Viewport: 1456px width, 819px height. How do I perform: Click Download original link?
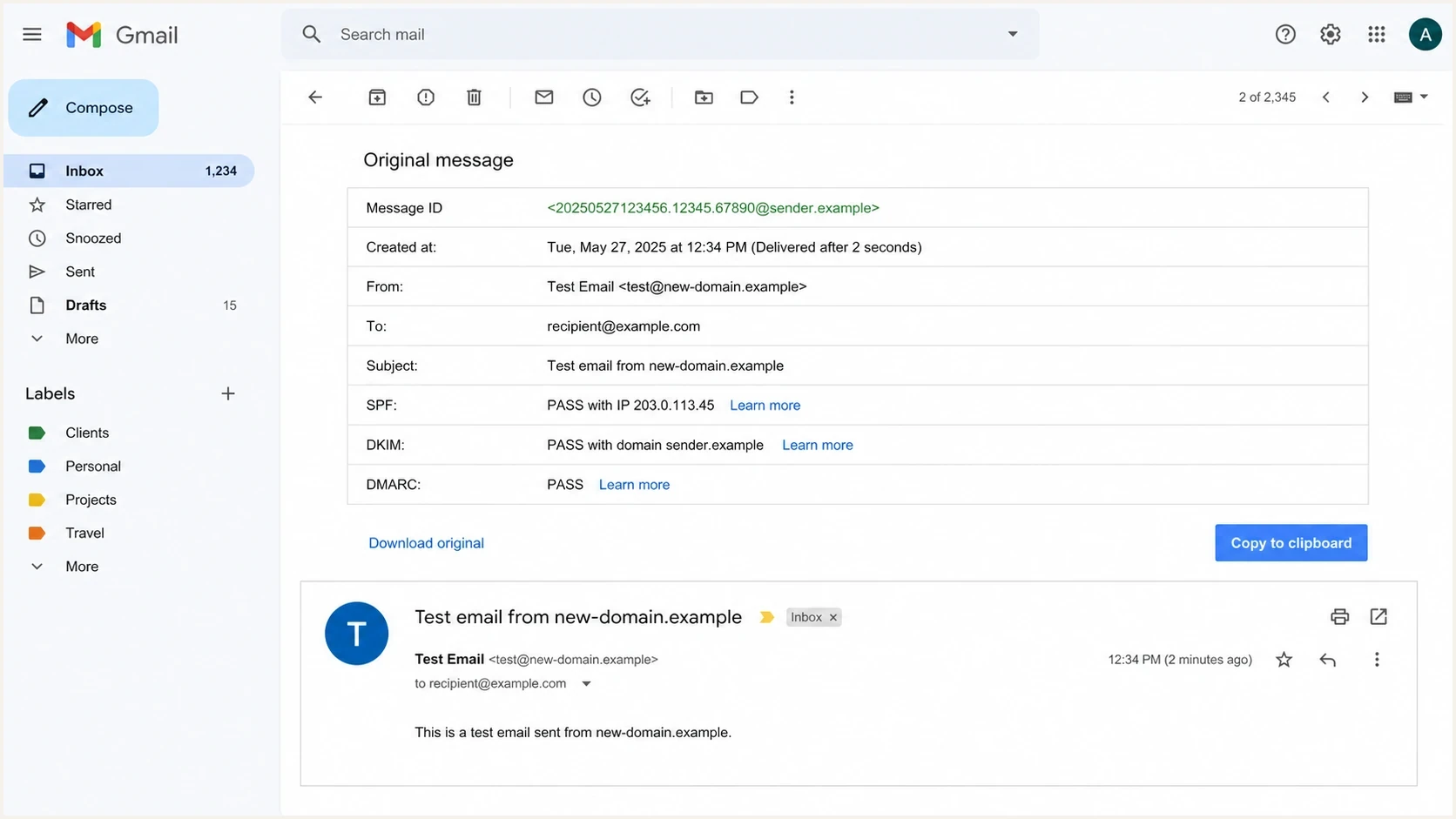pyautogui.click(x=426, y=543)
